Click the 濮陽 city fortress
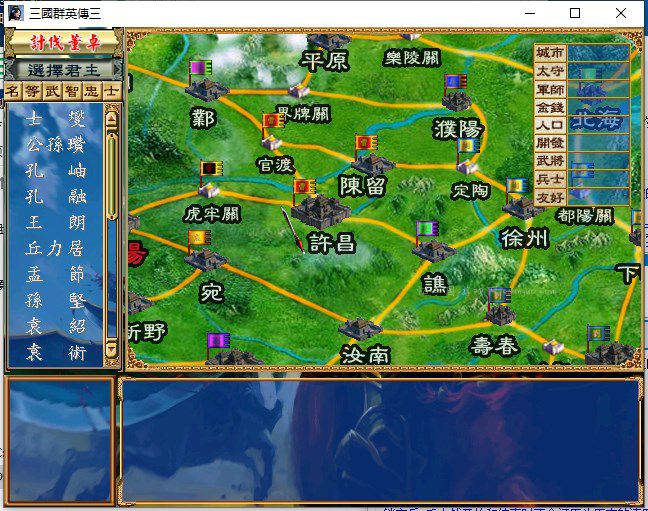 pos(457,101)
